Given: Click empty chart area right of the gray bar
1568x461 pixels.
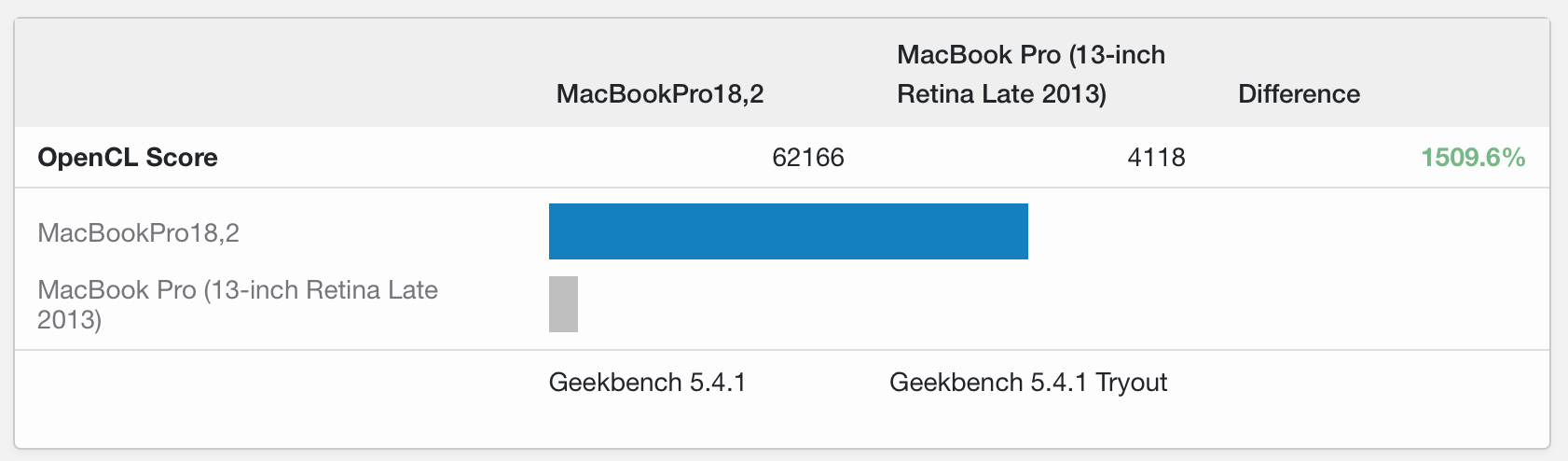Looking at the screenshot, I should (x=1025, y=304).
